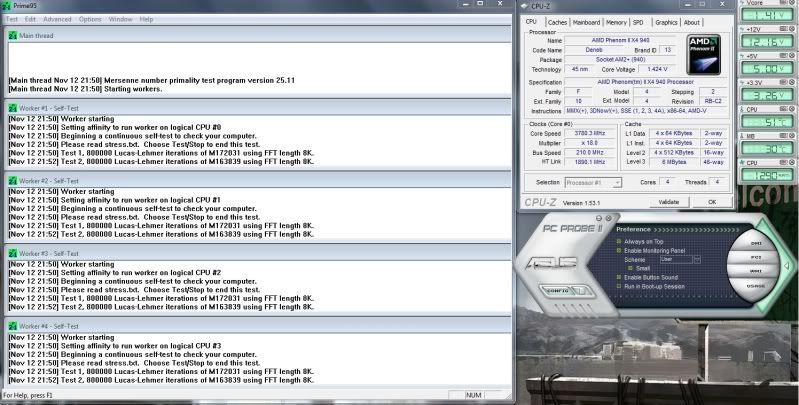Click the AMD Phenom II logo in CPU-Z
Image resolution: width=799 pixels, height=405 pixels.
pyautogui.click(x=703, y=54)
